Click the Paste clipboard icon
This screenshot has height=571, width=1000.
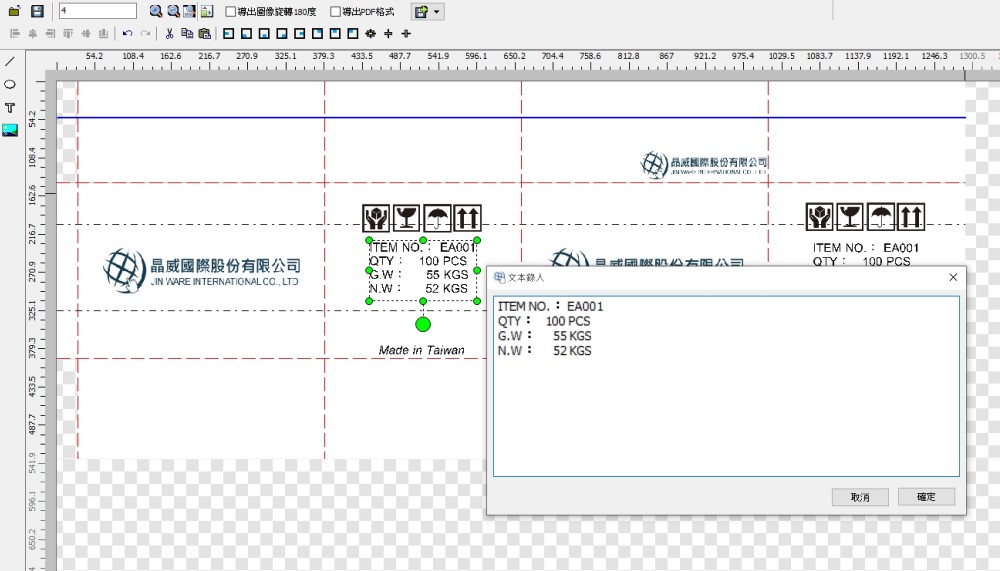(x=204, y=33)
